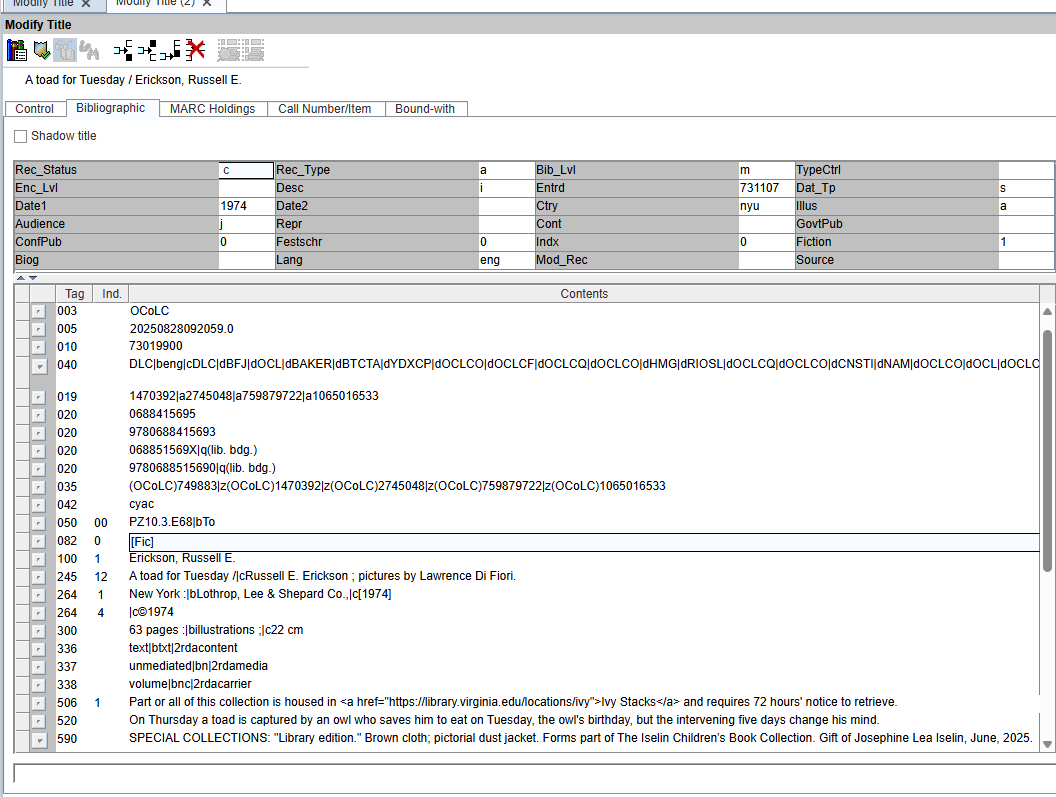Viewport: 1056px width, 797px height.
Task: Click the Ctry value nyu
Action: [766, 206]
